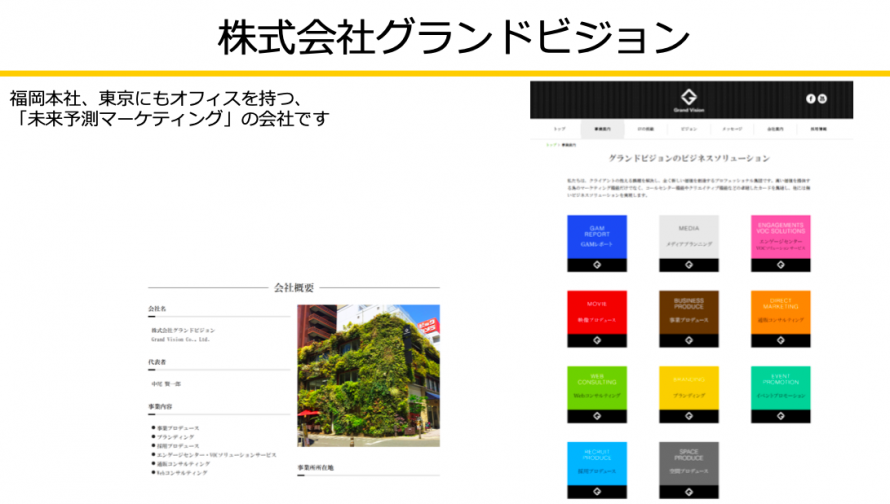Click the エンゲージセンター・VOCソリューションサービス bullet
Screen dimensions: 890x504
pyautogui.click(x=216, y=455)
